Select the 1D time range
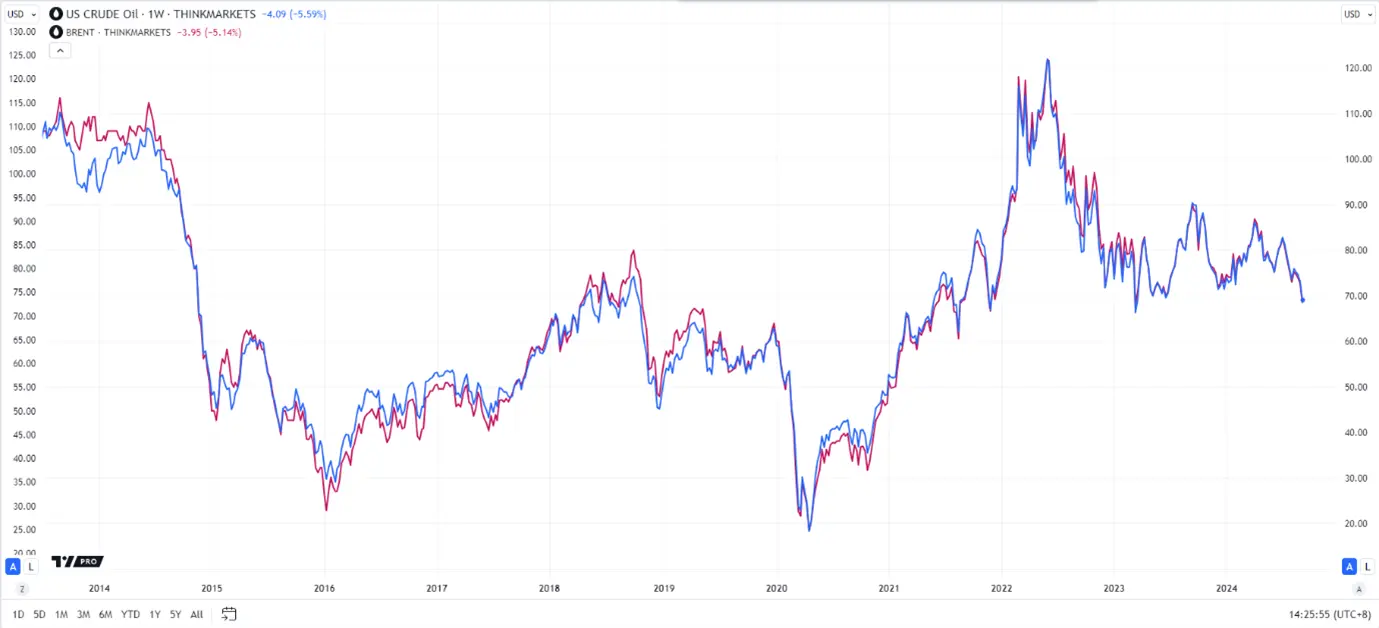Screen dimensions: 1379x628 click(18, 614)
